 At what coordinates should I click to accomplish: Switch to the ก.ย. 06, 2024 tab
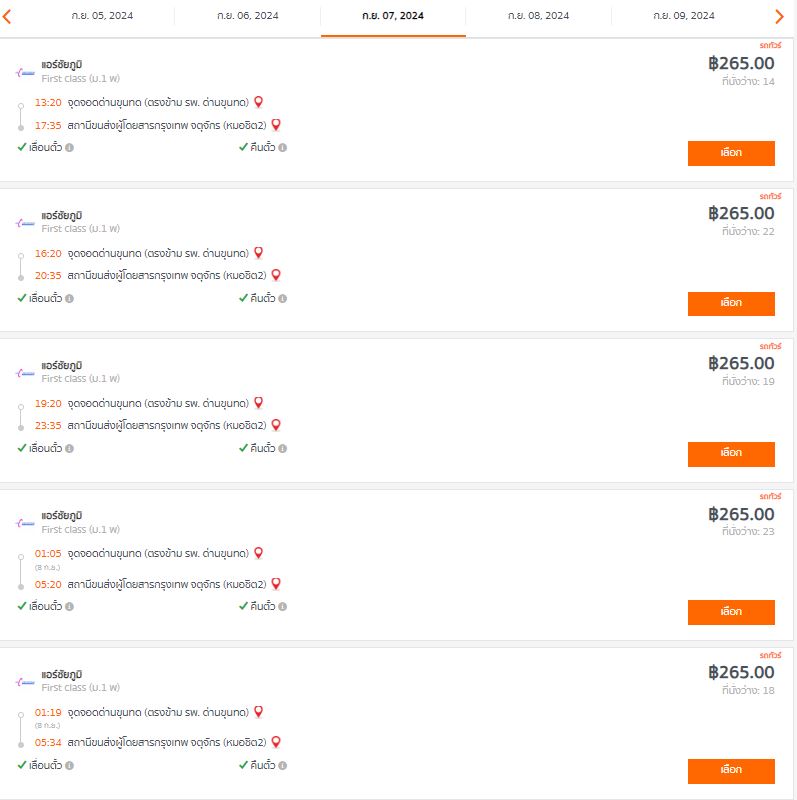(247, 16)
